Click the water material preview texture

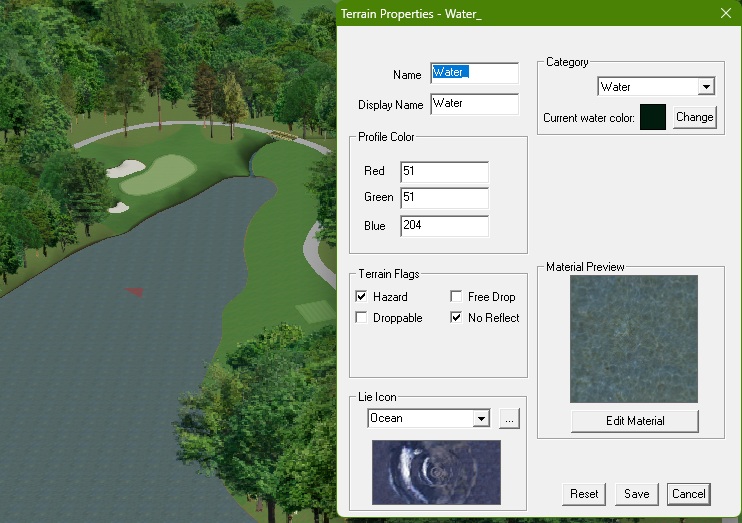pyautogui.click(x=634, y=339)
